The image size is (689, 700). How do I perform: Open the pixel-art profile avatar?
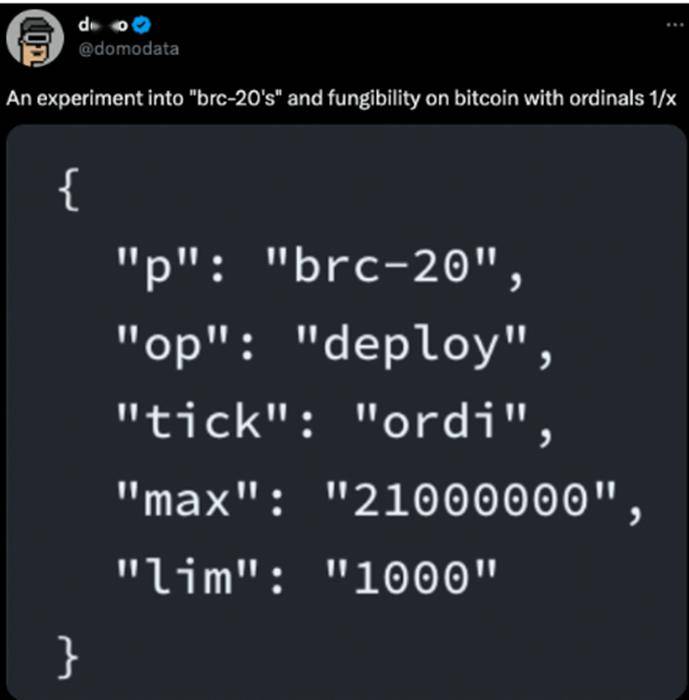coord(35,38)
